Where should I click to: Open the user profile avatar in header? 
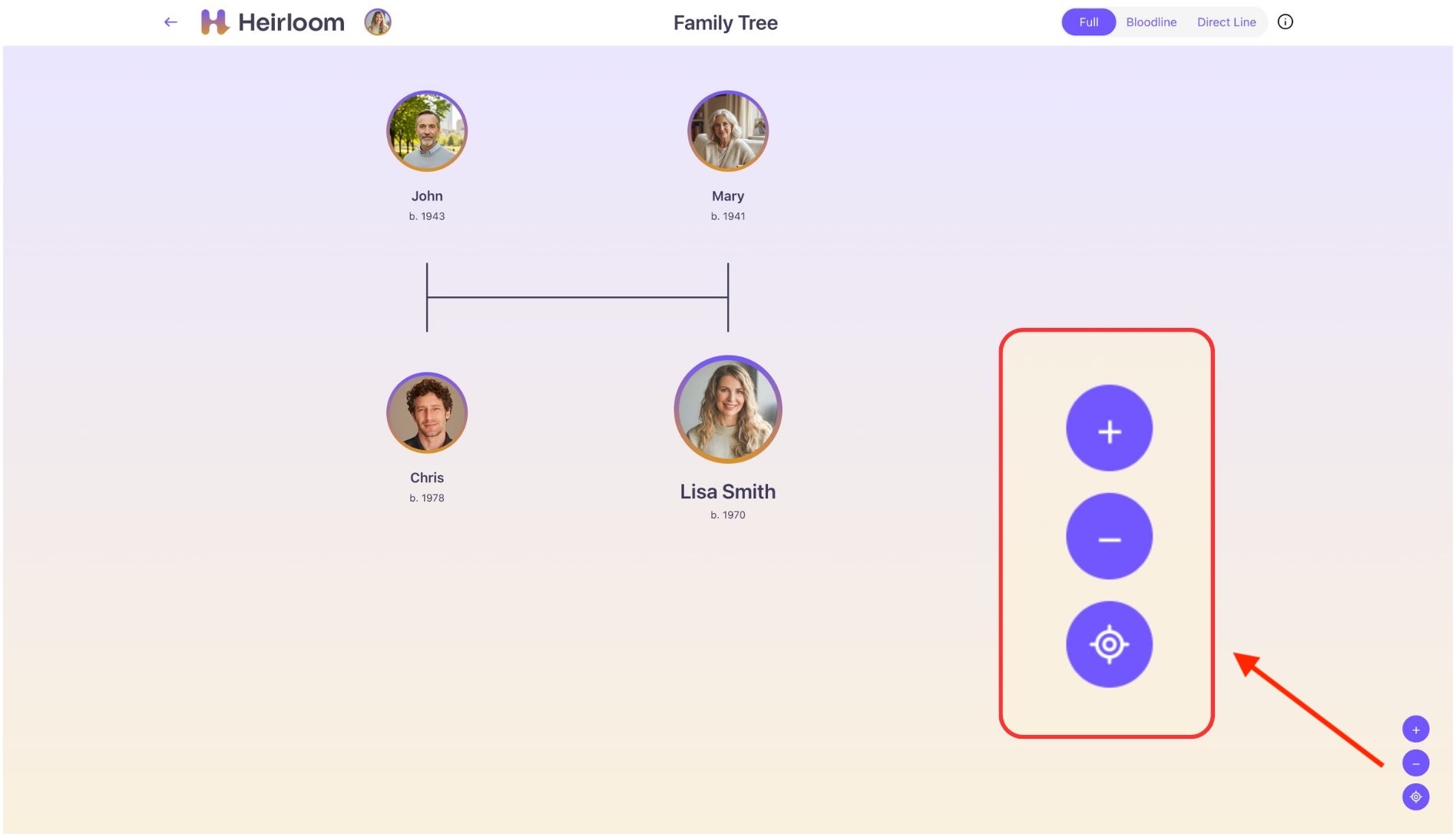tap(378, 22)
